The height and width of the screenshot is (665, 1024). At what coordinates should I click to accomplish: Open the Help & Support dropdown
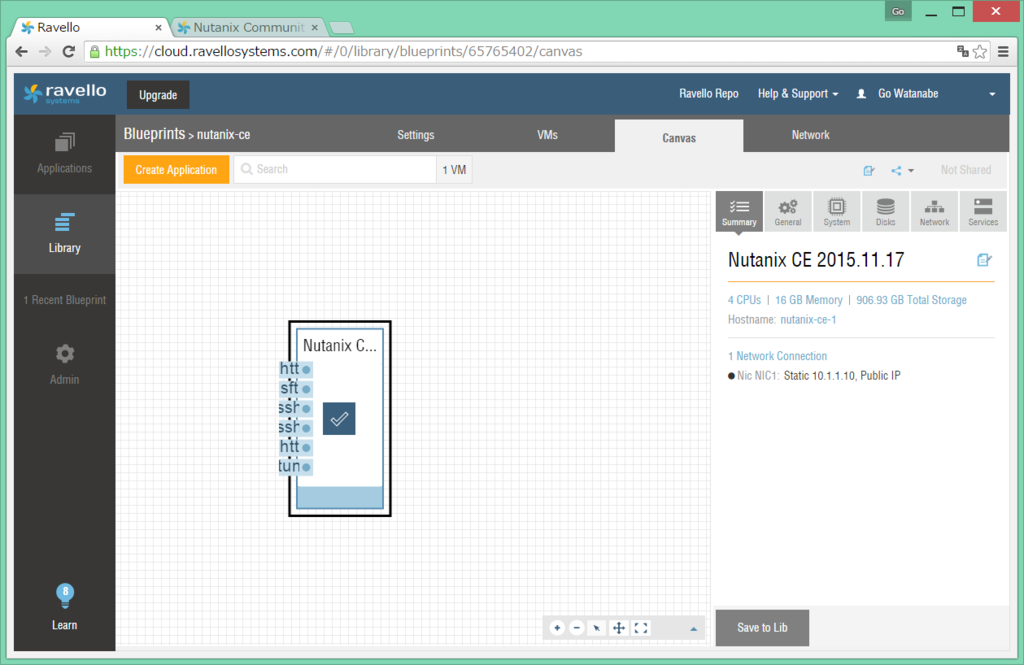[x=797, y=94]
